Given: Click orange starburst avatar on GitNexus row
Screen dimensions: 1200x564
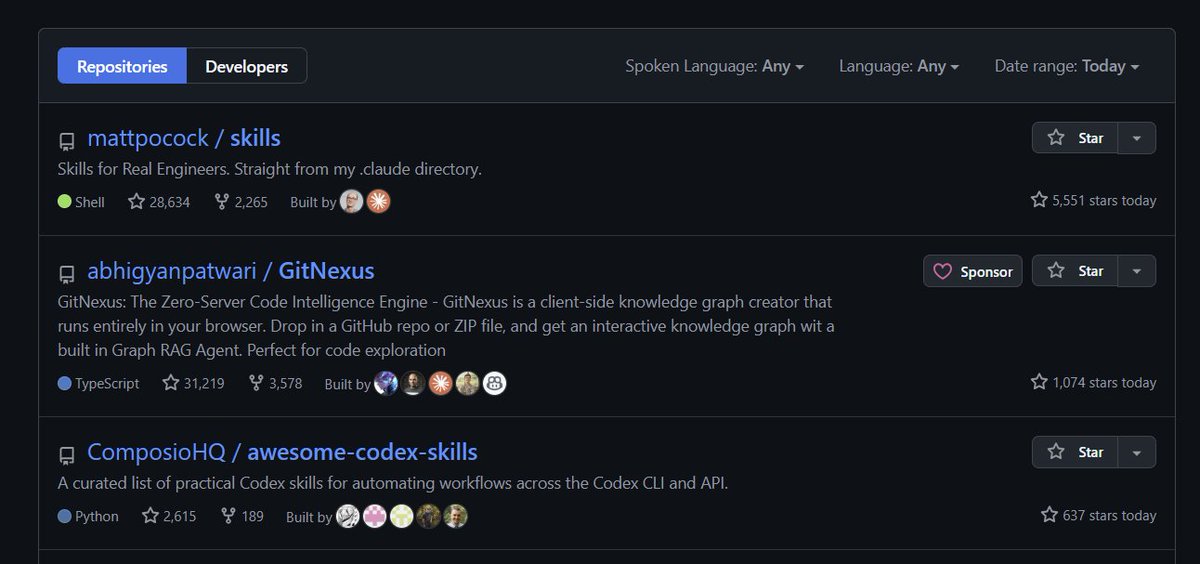Looking at the screenshot, I should [440, 383].
